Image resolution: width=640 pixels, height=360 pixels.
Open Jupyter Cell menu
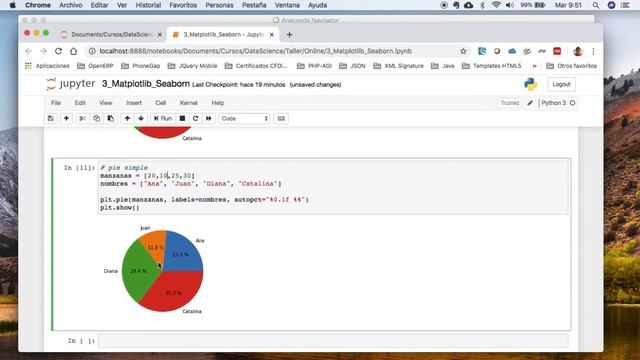(160, 103)
